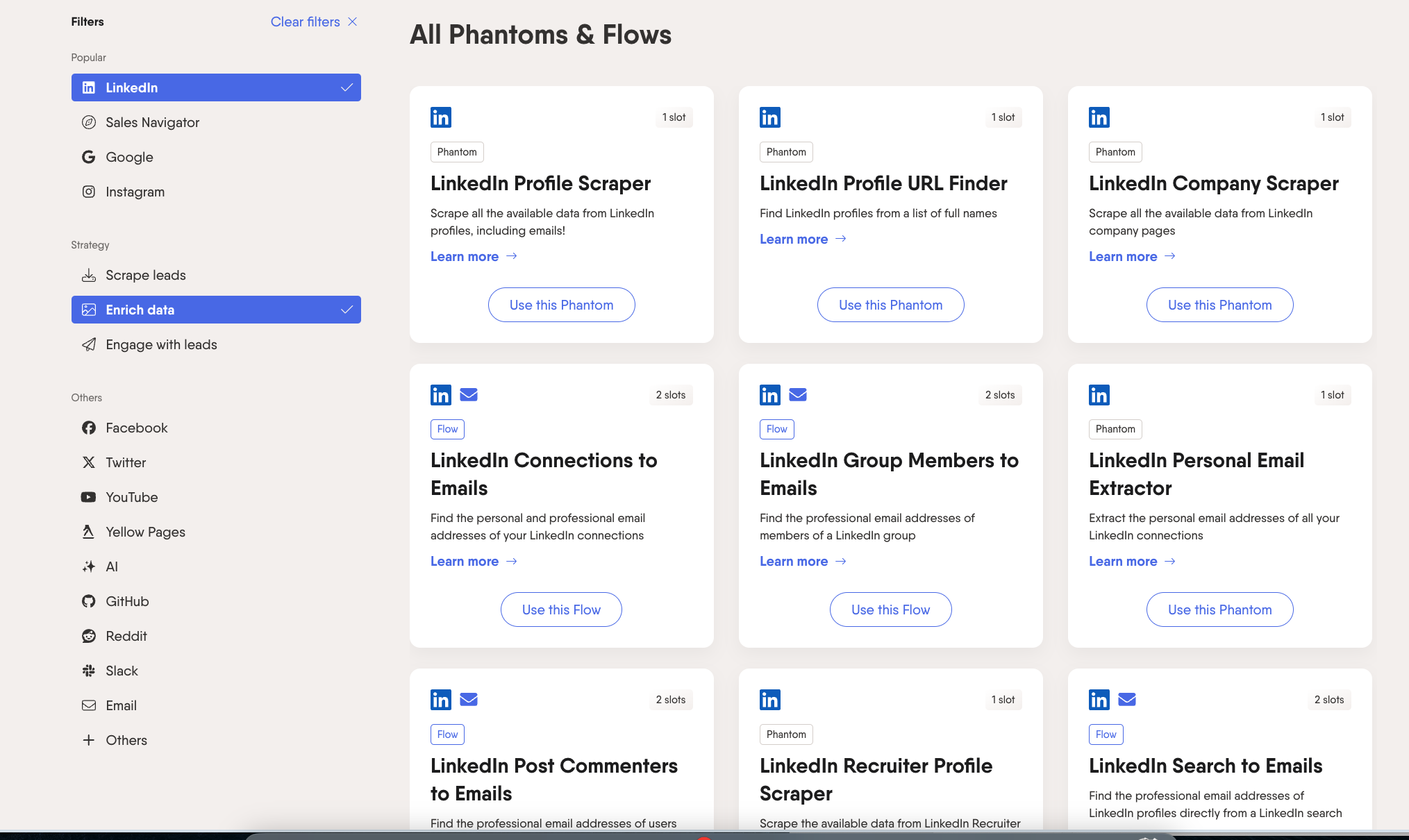Select the Slack icon filter
This screenshot has width=1409, height=840.
pyautogui.click(x=89, y=671)
